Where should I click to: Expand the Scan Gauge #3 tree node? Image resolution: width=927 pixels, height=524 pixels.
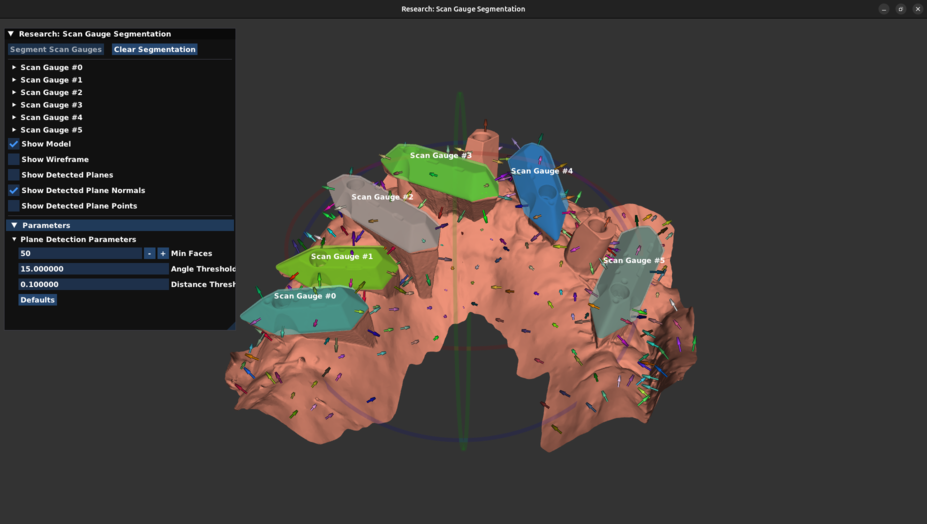14,105
